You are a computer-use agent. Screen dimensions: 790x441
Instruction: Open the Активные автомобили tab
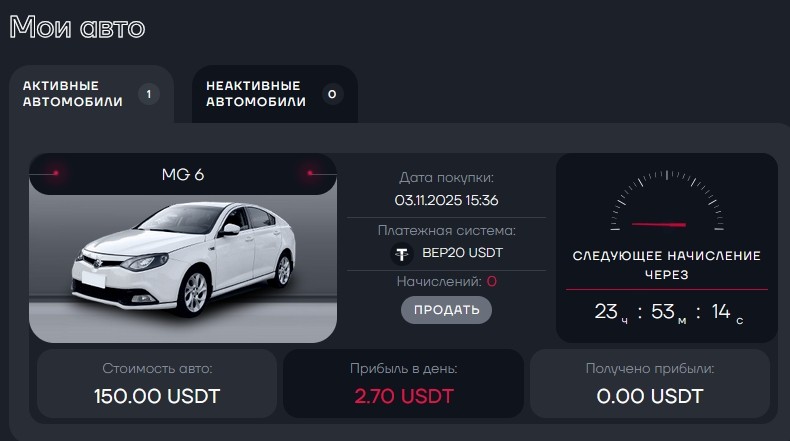pos(73,94)
